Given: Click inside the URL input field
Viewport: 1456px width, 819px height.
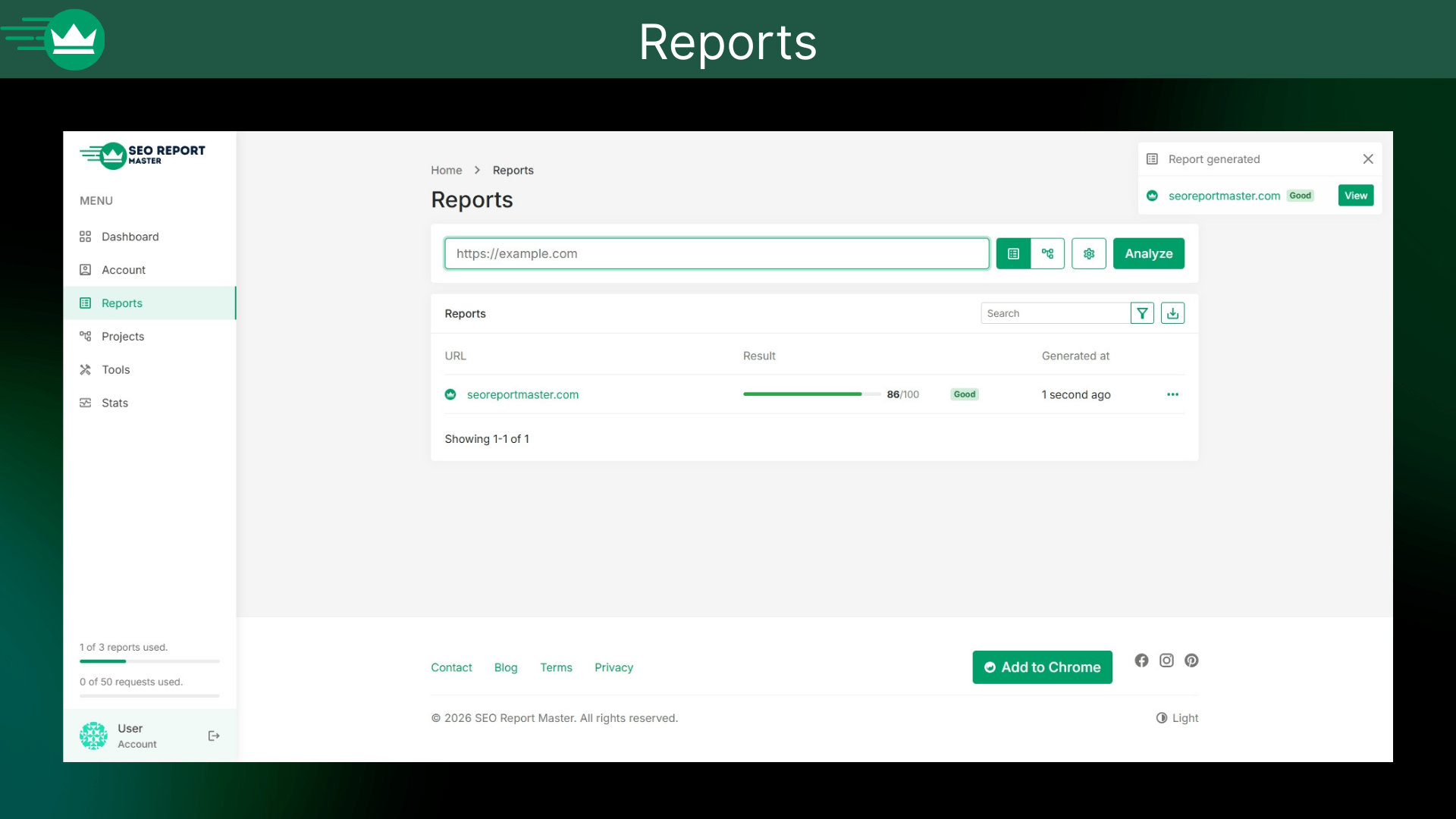Looking at the screenshot, I should point(717,253).
